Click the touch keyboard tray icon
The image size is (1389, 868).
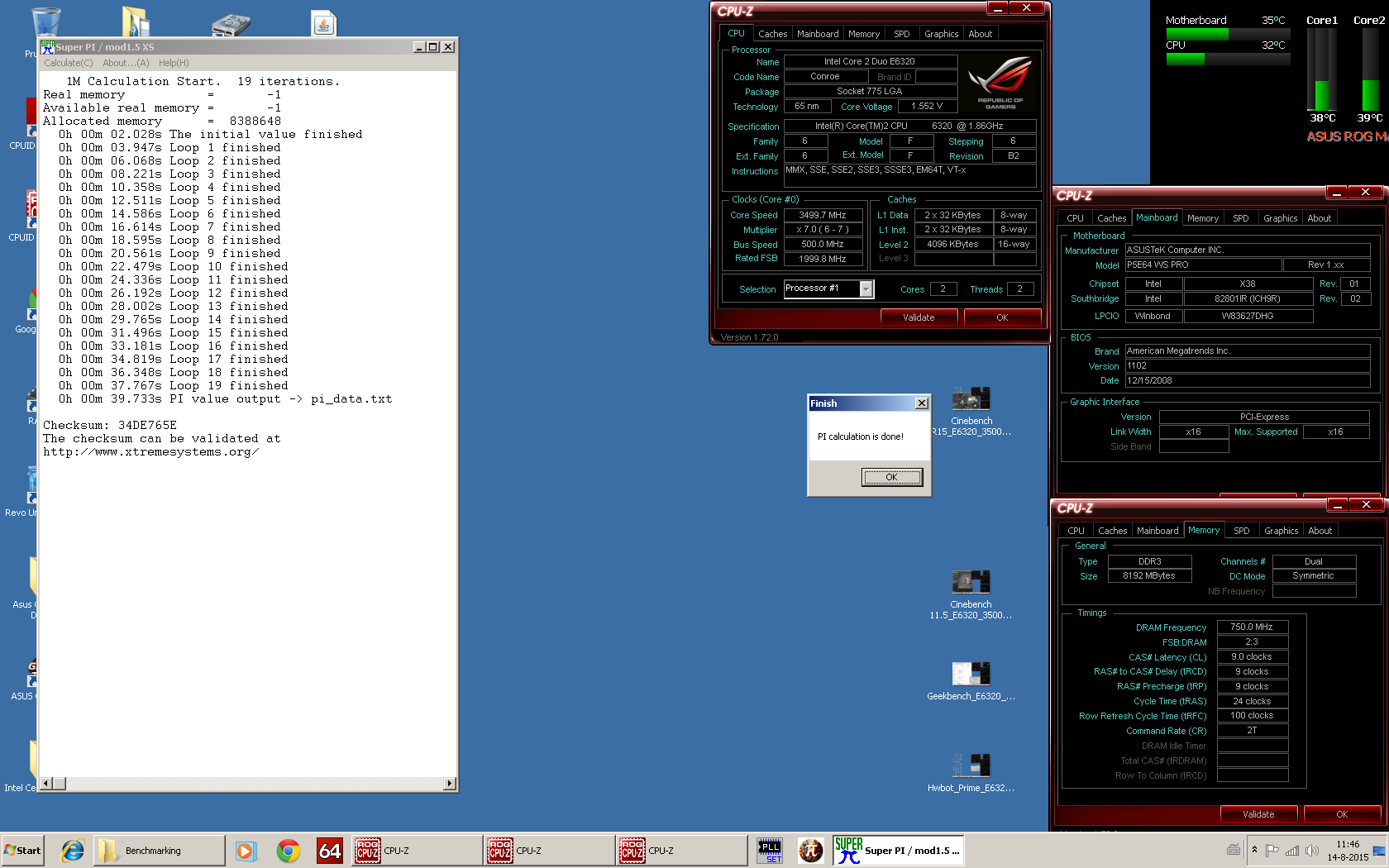[1234, 850]
